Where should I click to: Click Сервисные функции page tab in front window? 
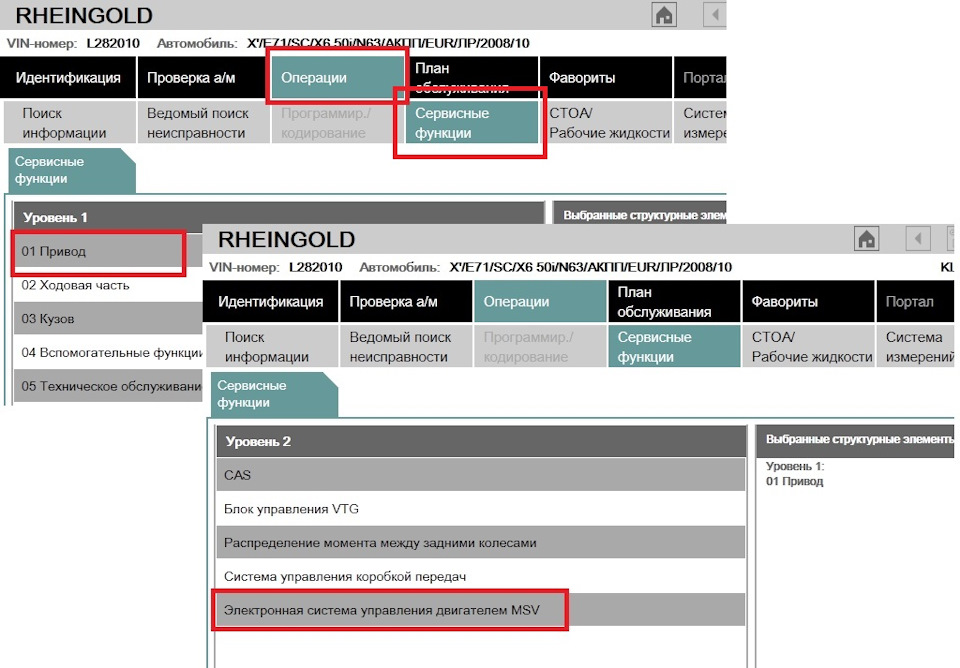(x=274, y=394)
